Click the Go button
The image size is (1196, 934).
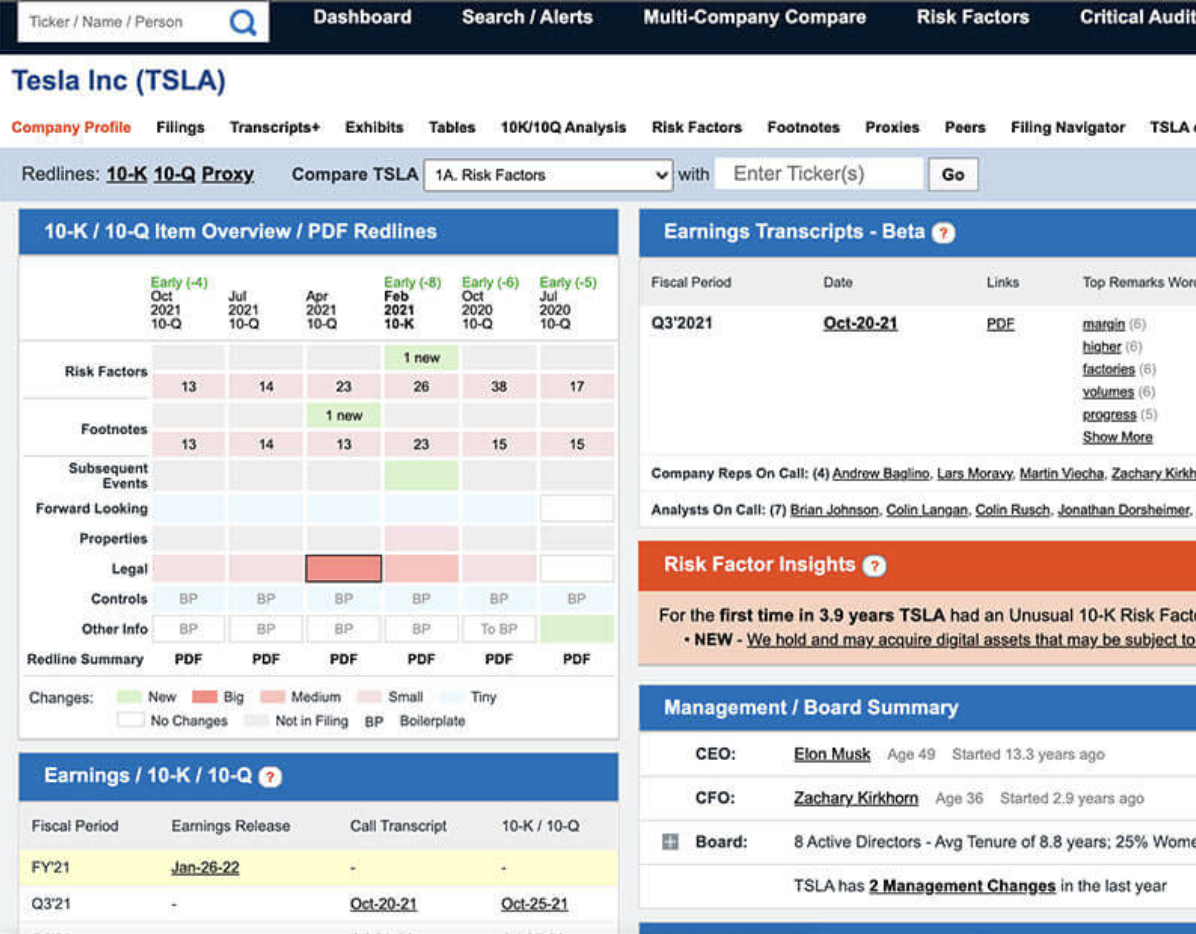click(953, 175)
